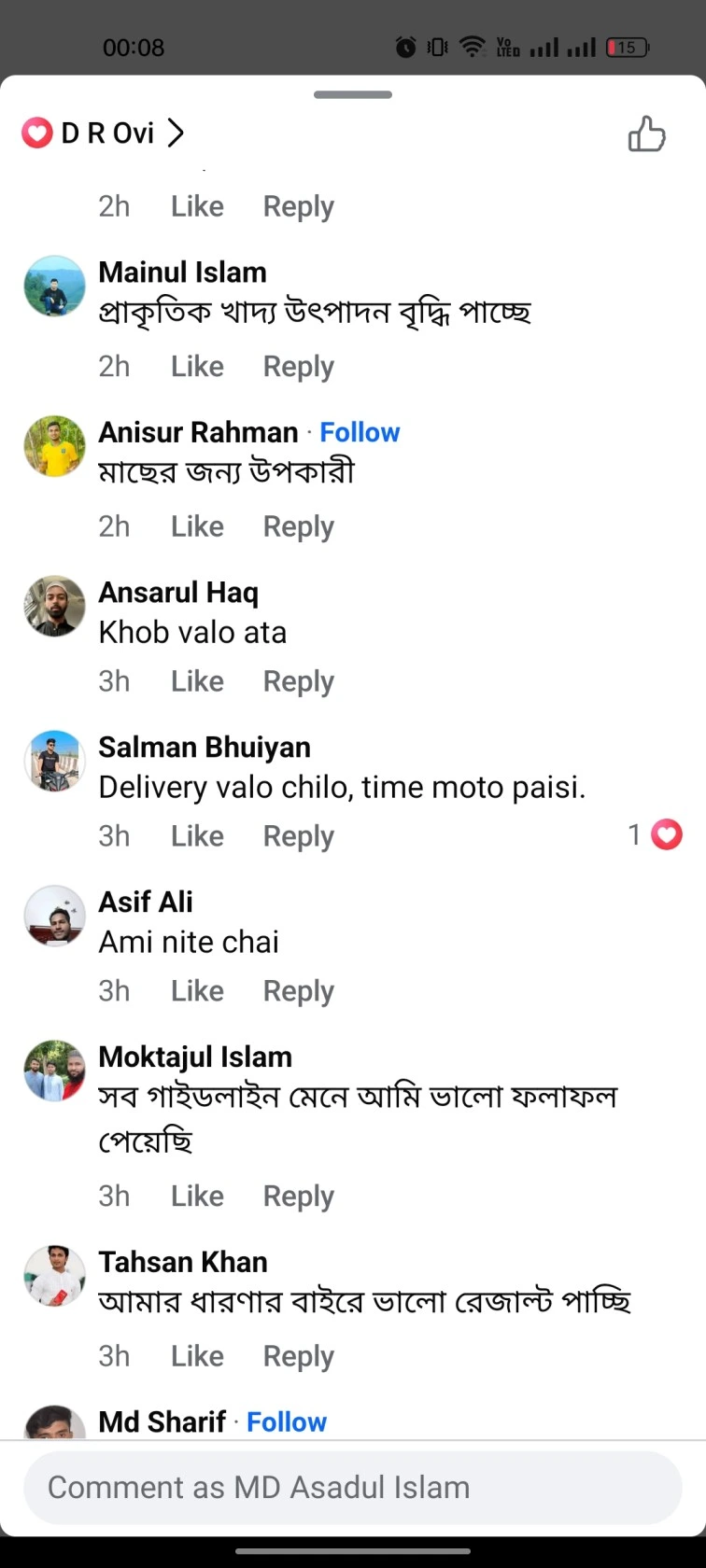Like Asif Ali's comment
The width and height of the screenshot is (706, 1568).
pyautogui.click(x=196, y=990)
